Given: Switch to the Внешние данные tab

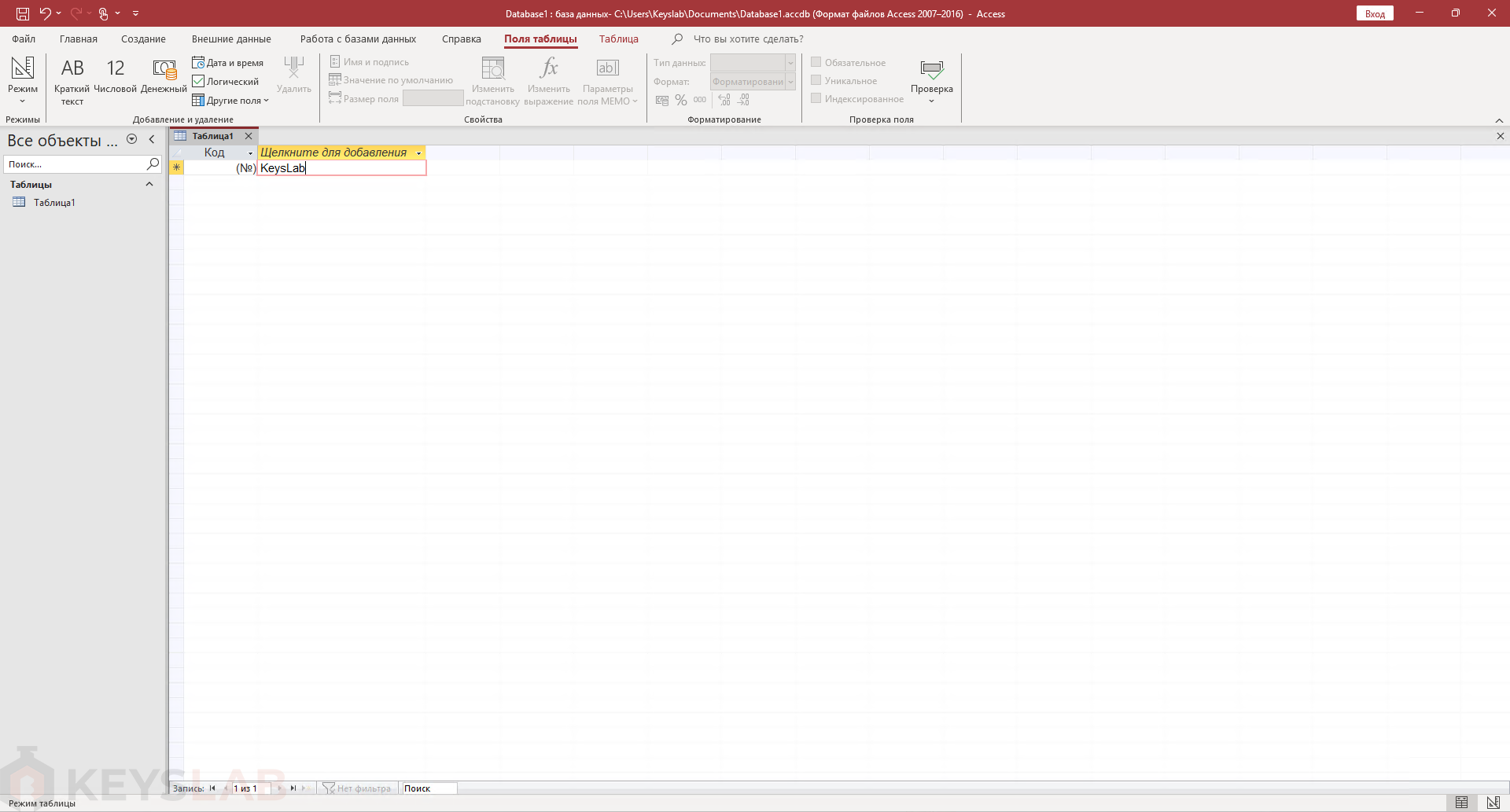Looking at the screenshot, I should click(x=231, y=39).
